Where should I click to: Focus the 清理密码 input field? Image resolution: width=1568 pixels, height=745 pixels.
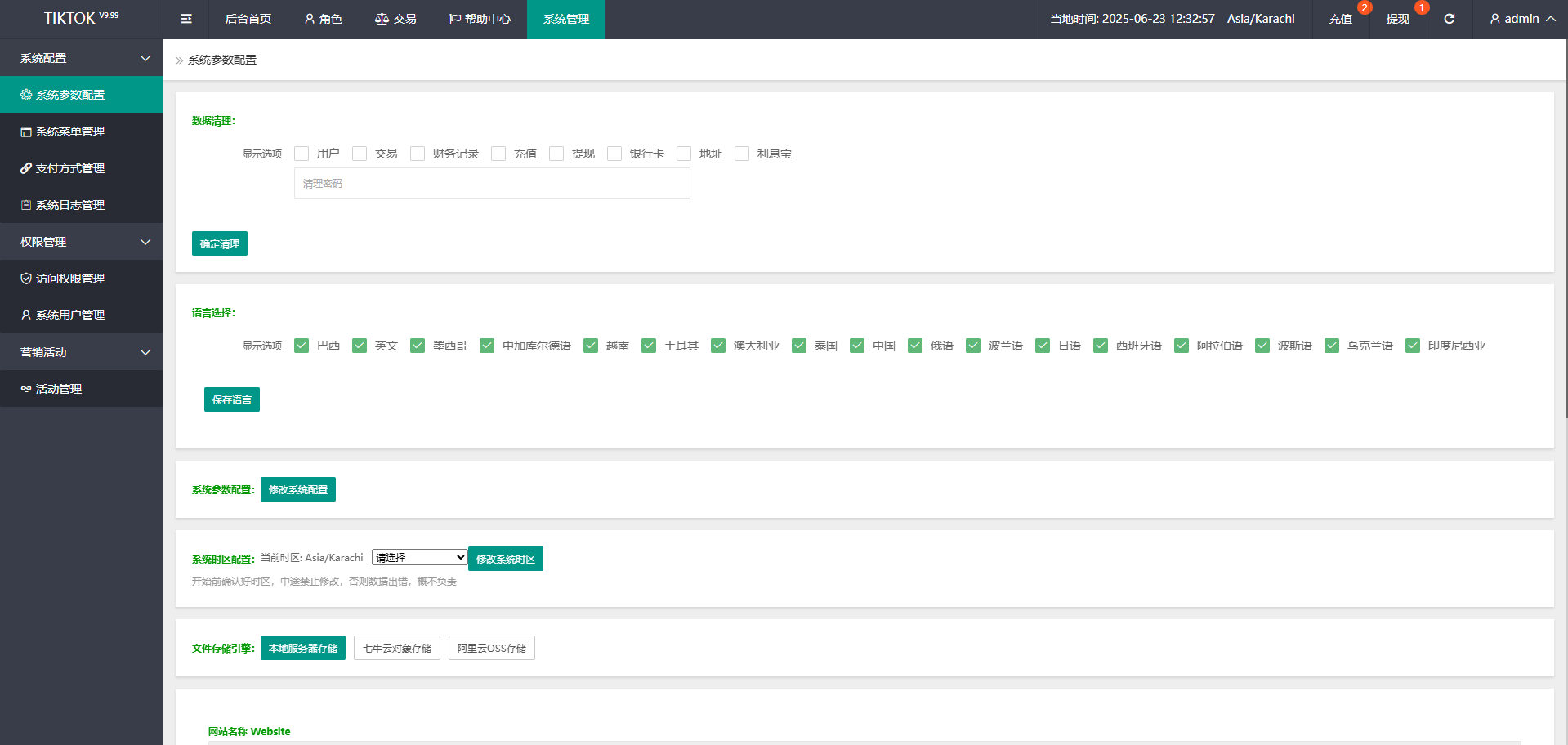pos(492,183)
